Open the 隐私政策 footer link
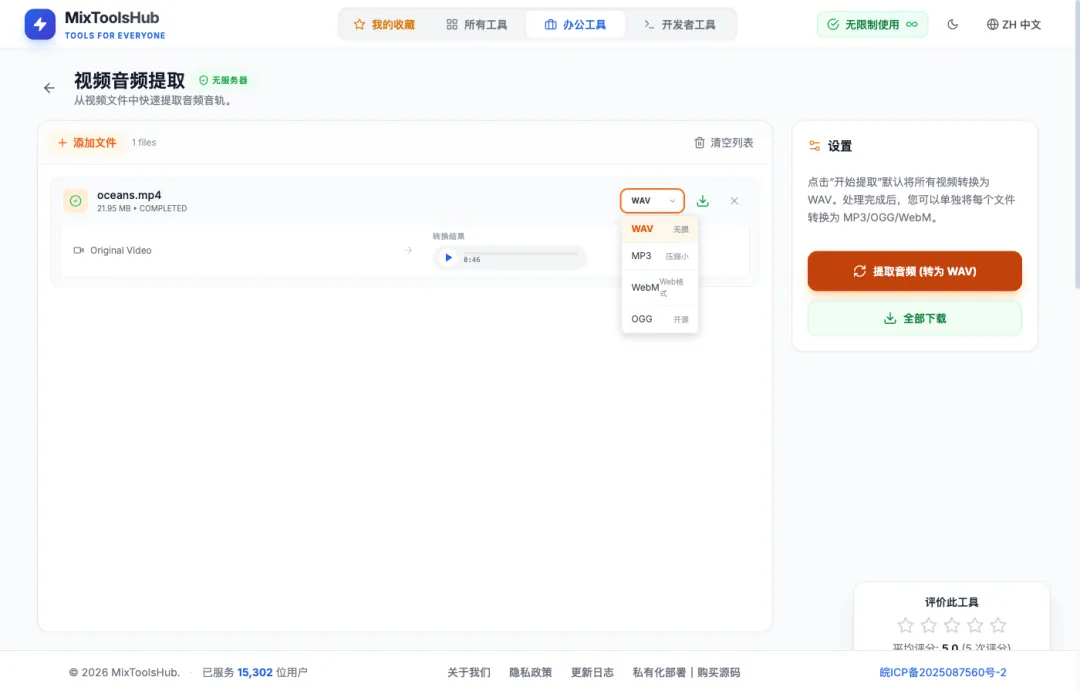The width and height of the screenshot is (1080, 694). click(530, 673)
